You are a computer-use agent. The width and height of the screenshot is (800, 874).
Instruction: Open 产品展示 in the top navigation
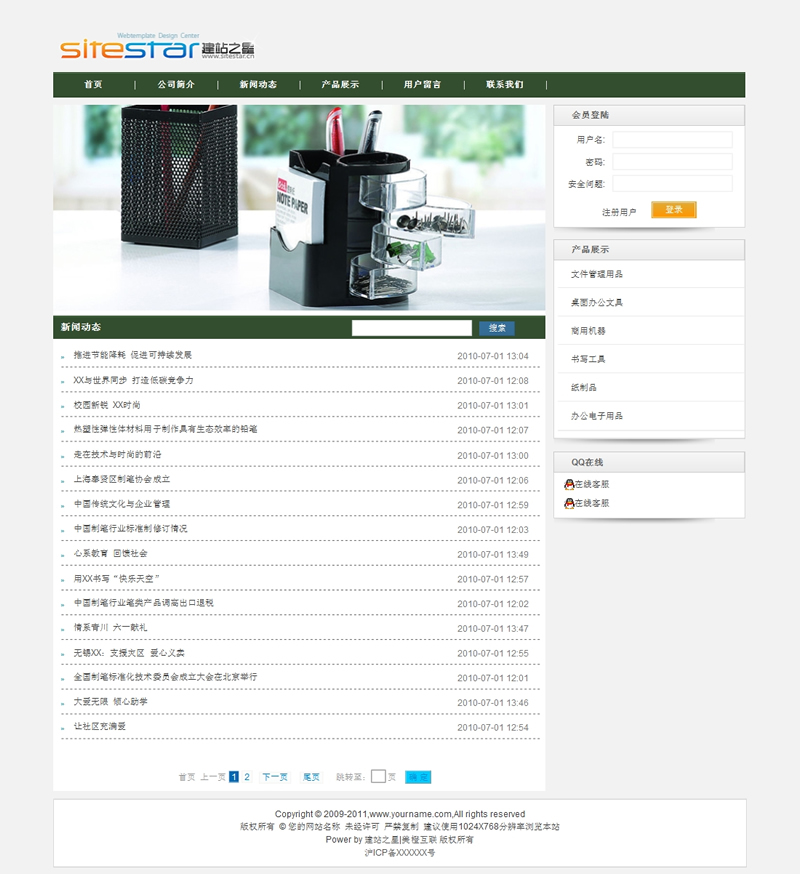340,85
